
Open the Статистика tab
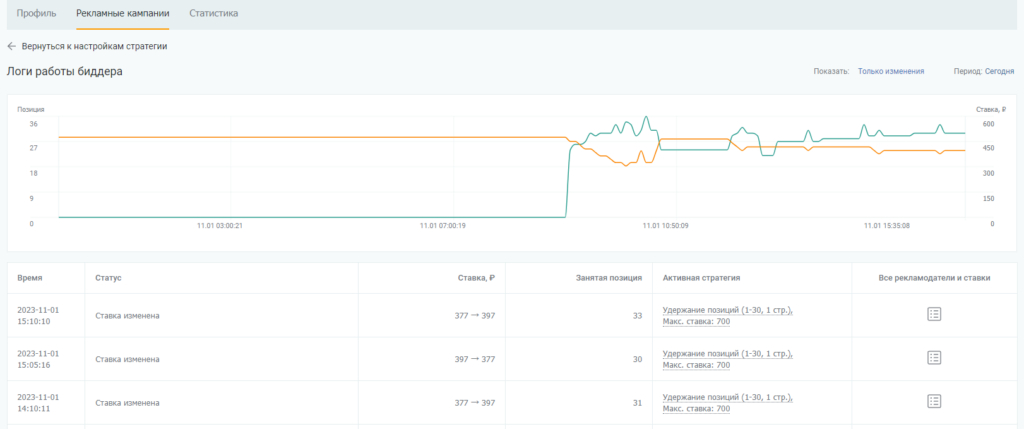(x=213, y=13)
